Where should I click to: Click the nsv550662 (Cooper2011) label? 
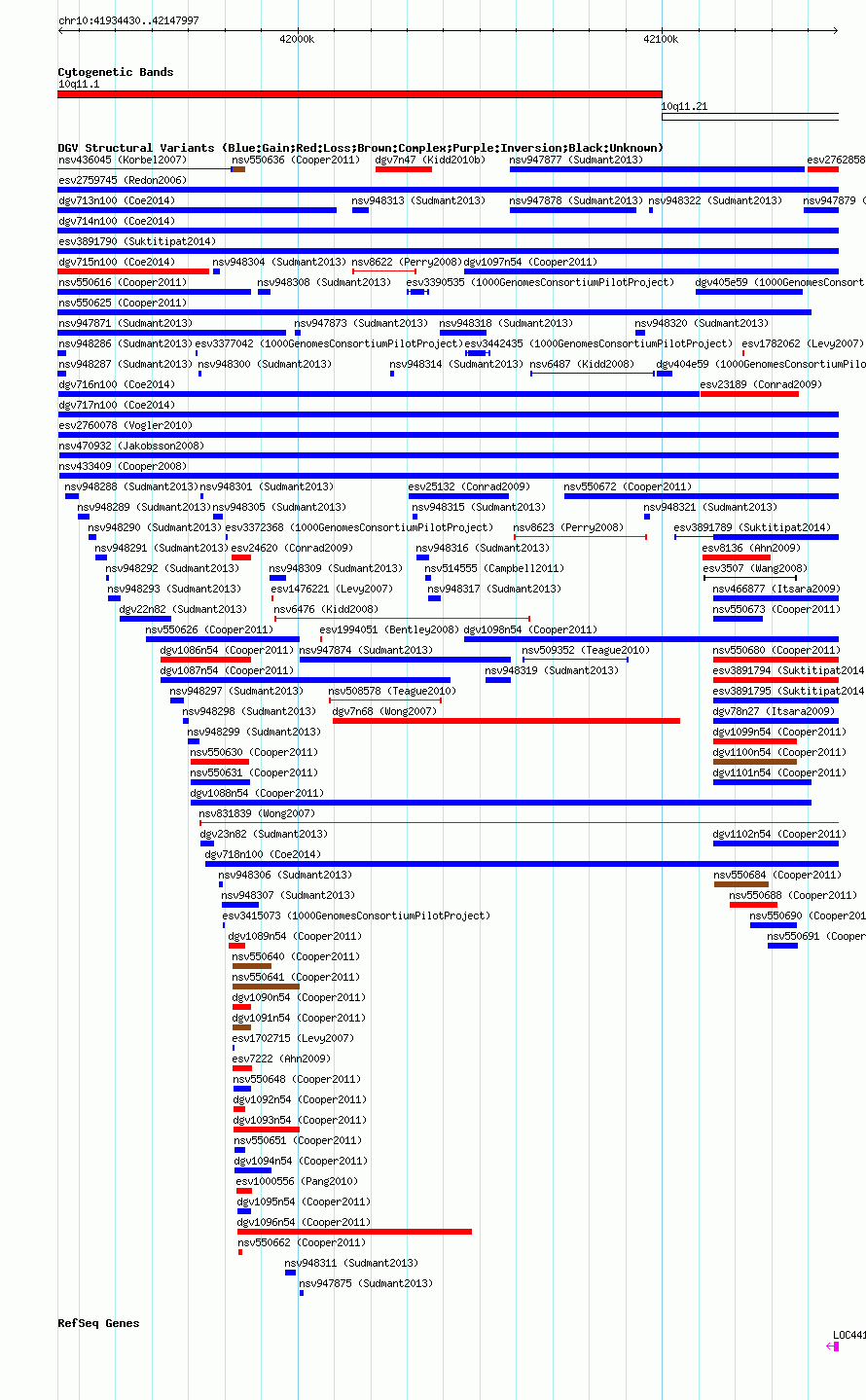tap(303, 1242)
